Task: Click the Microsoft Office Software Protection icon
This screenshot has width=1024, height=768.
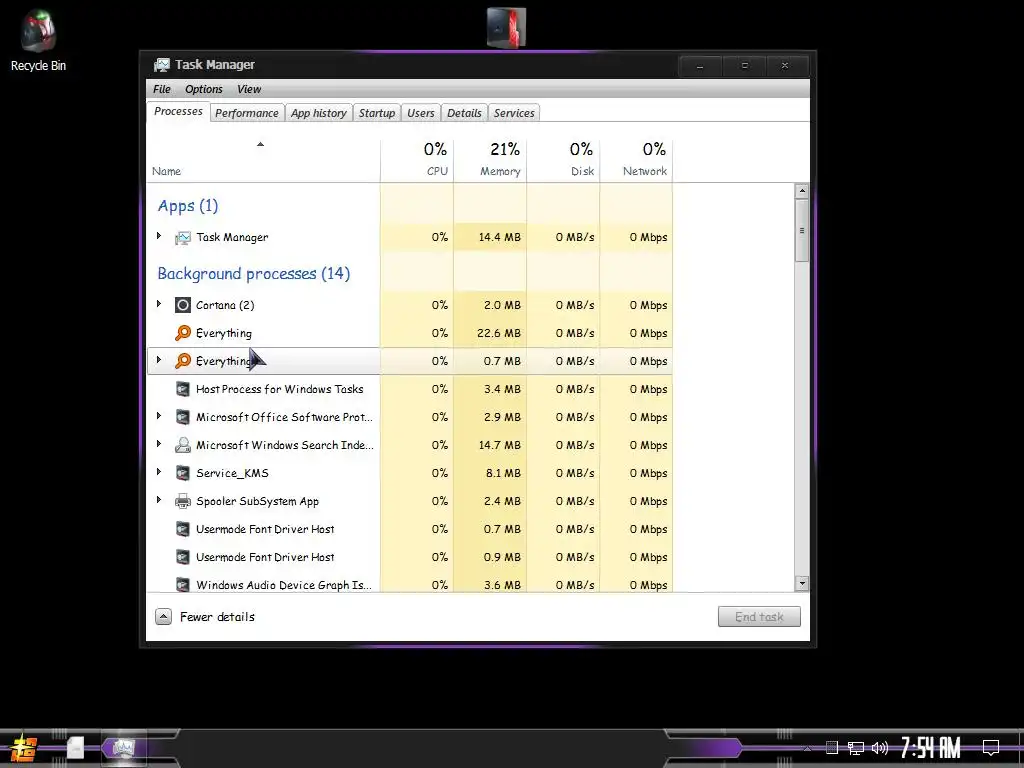Action: click(x=183, y=417)
